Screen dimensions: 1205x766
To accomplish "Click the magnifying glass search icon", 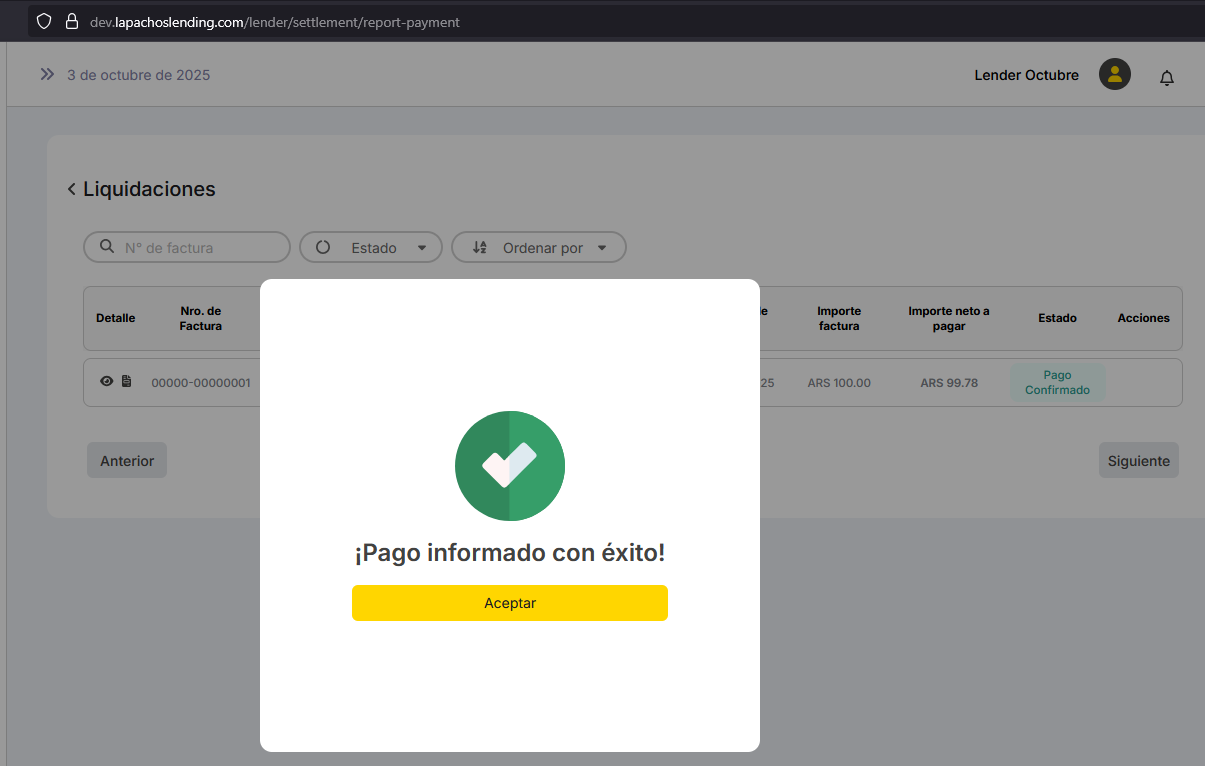I will point(107,247).
